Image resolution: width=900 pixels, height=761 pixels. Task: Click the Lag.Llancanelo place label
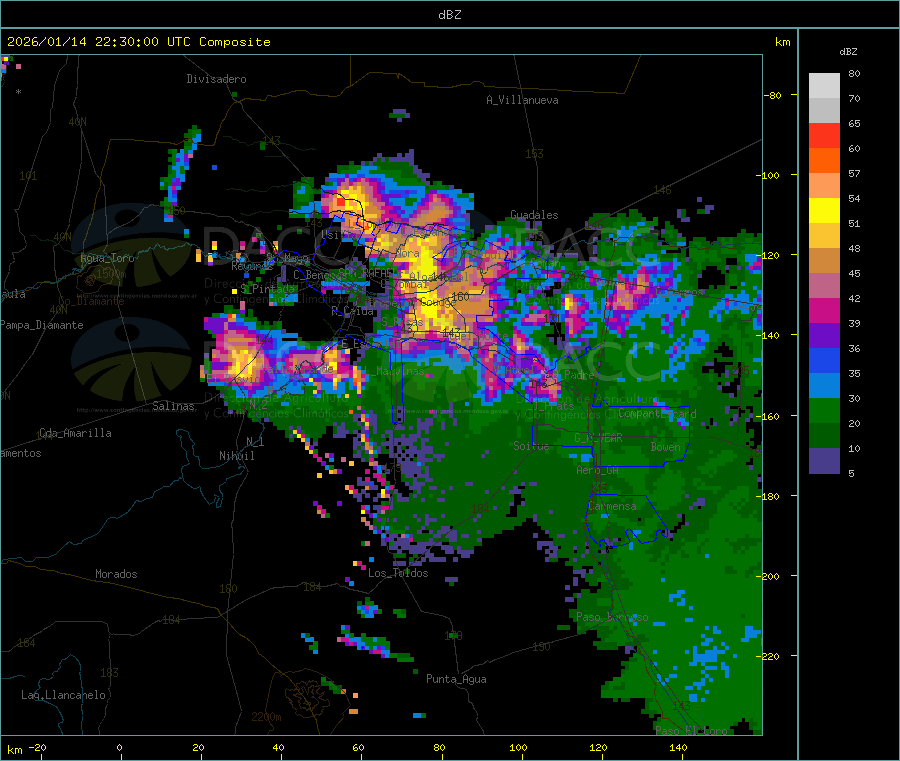[63, 695]
